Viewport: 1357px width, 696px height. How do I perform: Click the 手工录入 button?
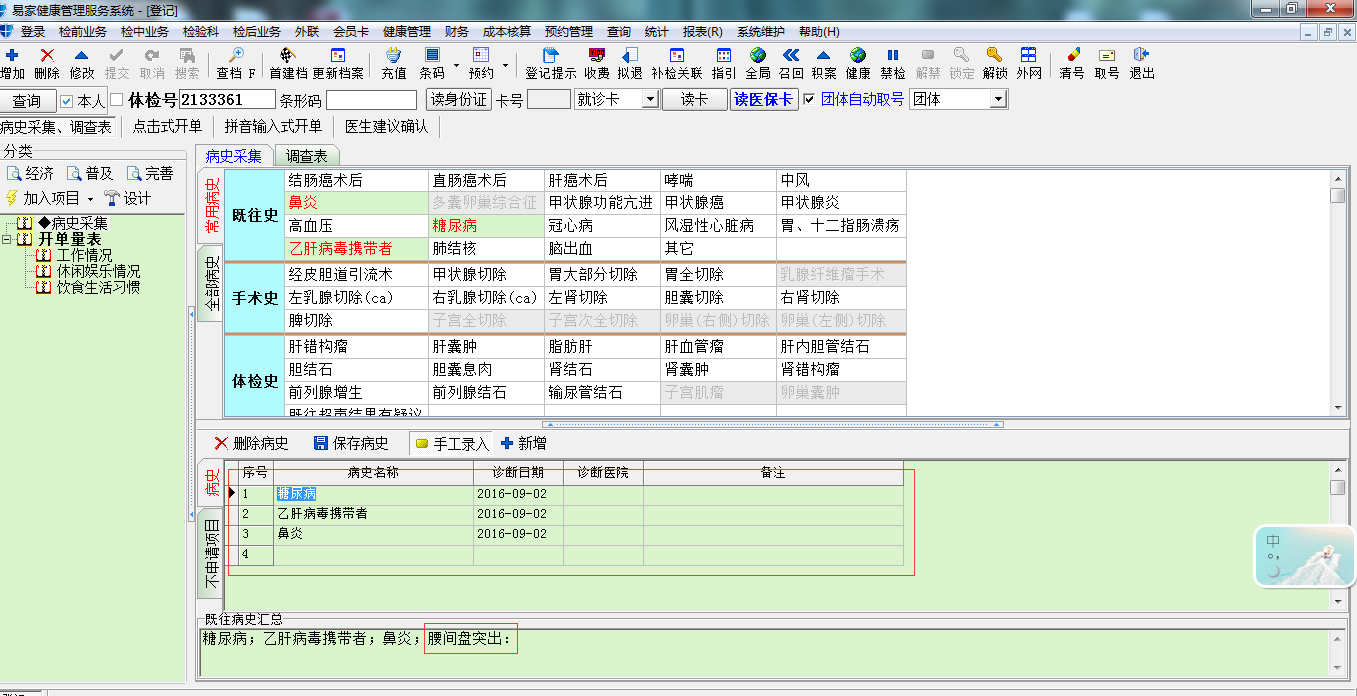click(452, 443)
